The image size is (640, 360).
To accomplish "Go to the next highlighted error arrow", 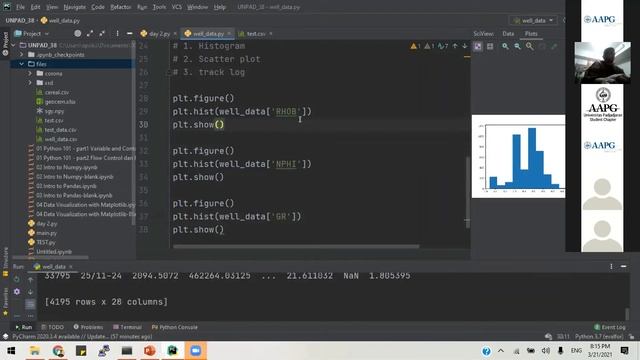I will coord(464,46).
